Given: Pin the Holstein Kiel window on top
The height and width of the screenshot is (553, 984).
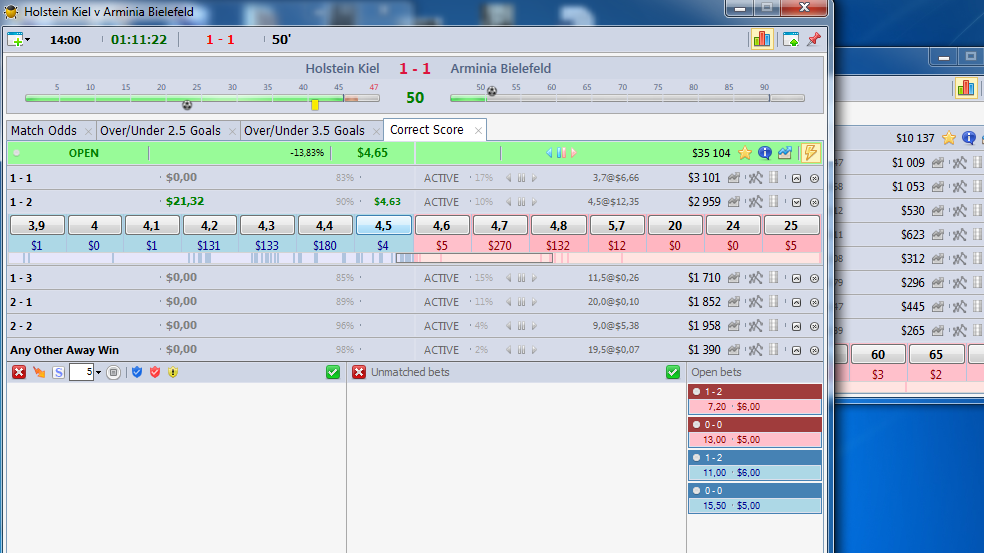Looking at the screenshot, I should (x=814, y=40).
